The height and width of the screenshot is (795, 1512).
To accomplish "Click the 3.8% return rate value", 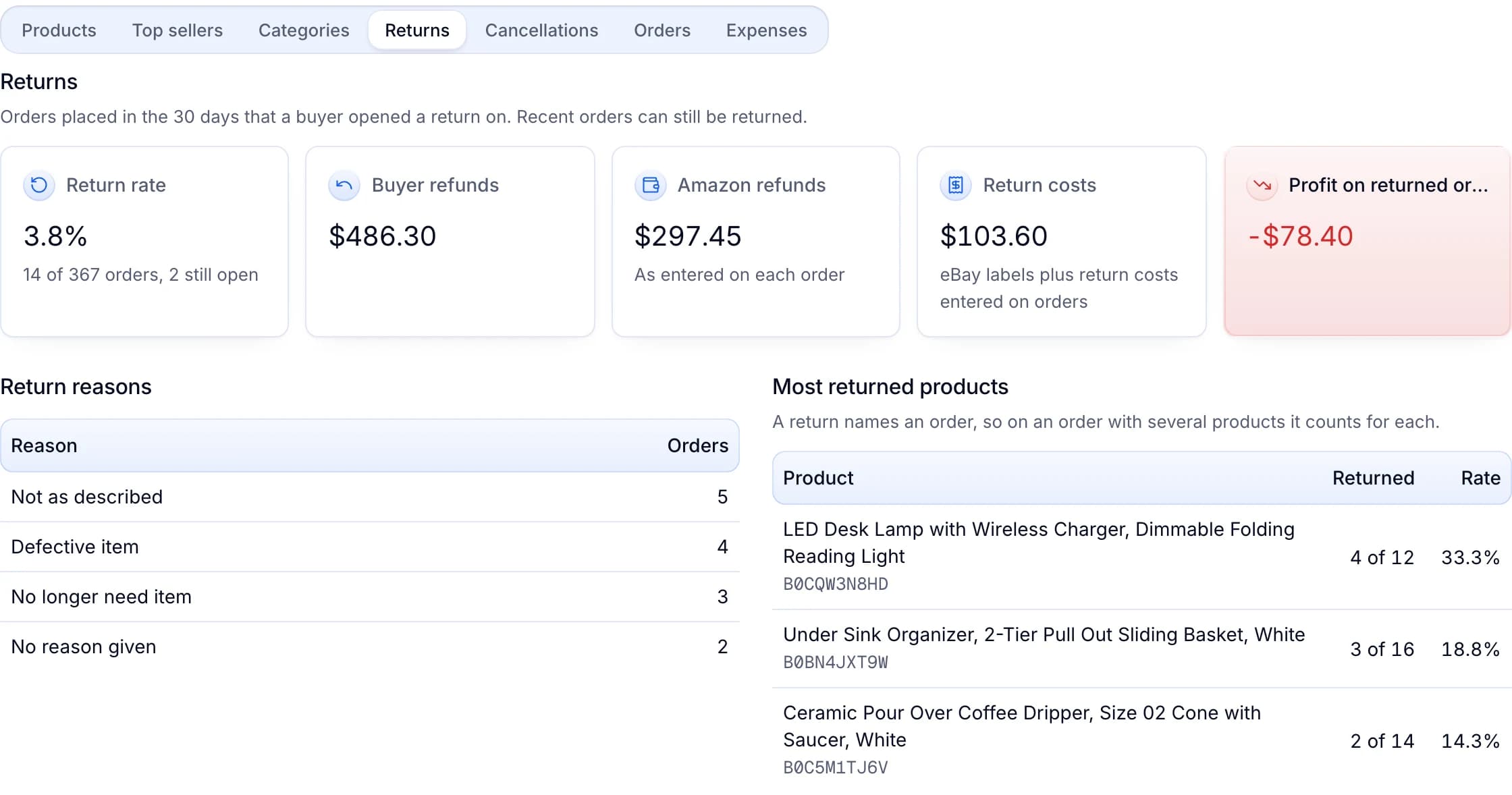I will pos(55,237).
